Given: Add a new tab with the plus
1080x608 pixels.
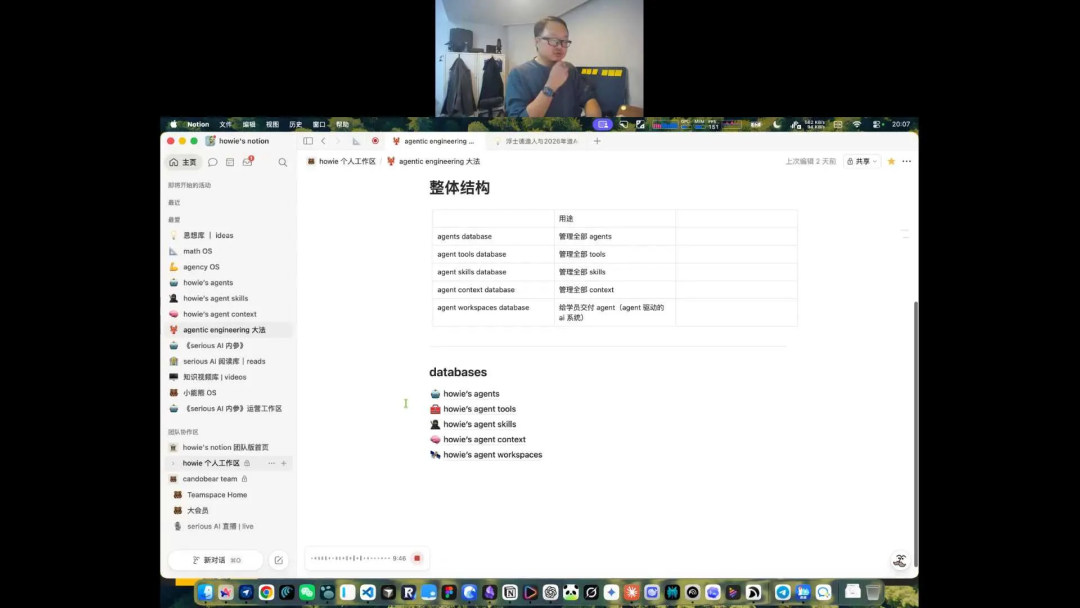Looking at the screenshot, I should [597, 141].
